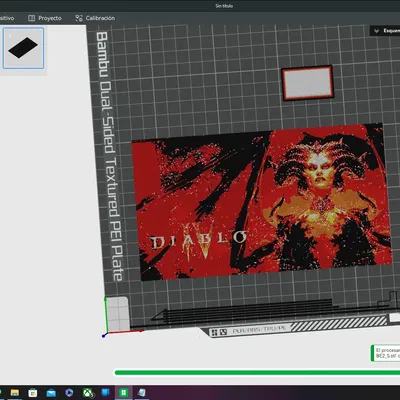Viewport: 400px width, 400px height.
Task: Open Microsoft Store from the taskbar
Action: point(33,393)
